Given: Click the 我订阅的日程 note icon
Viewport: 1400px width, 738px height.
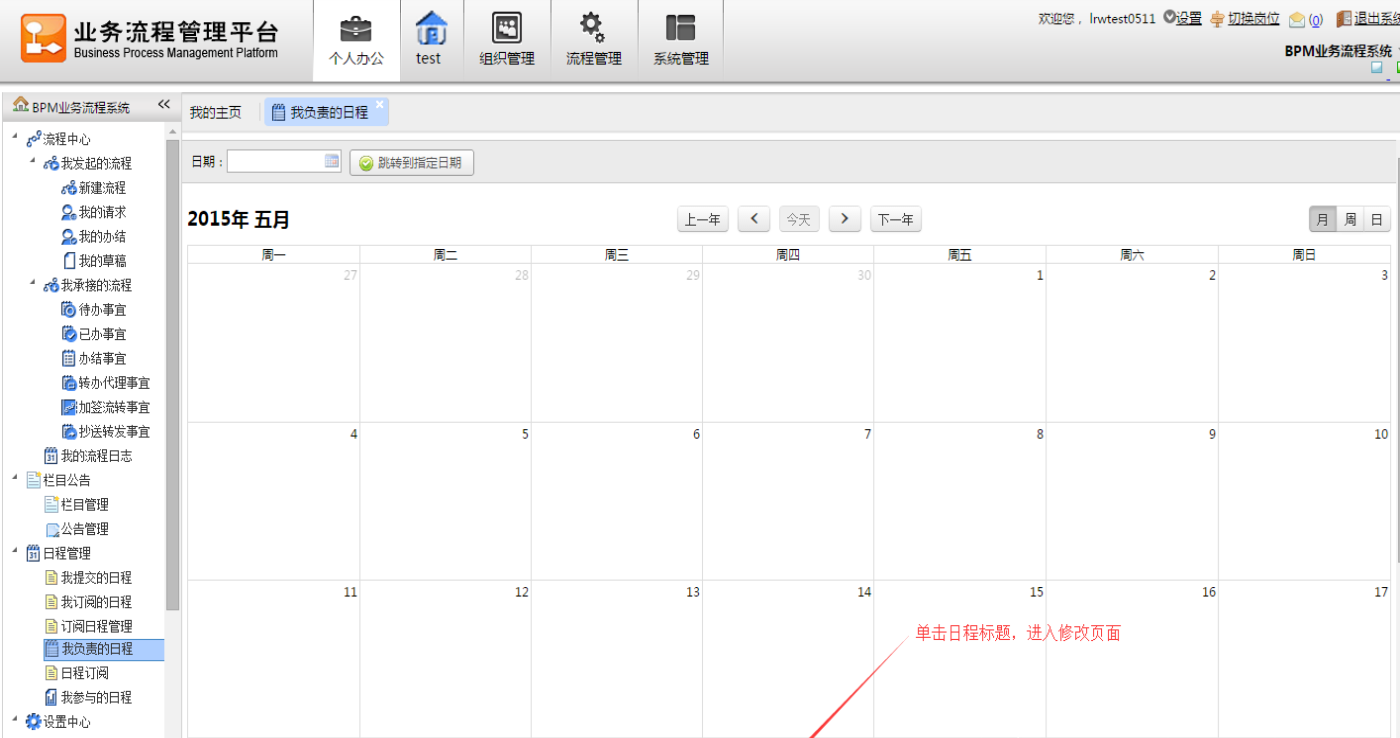Looking at the screenshot, I should pyautogui.click(x=51, y=602).
